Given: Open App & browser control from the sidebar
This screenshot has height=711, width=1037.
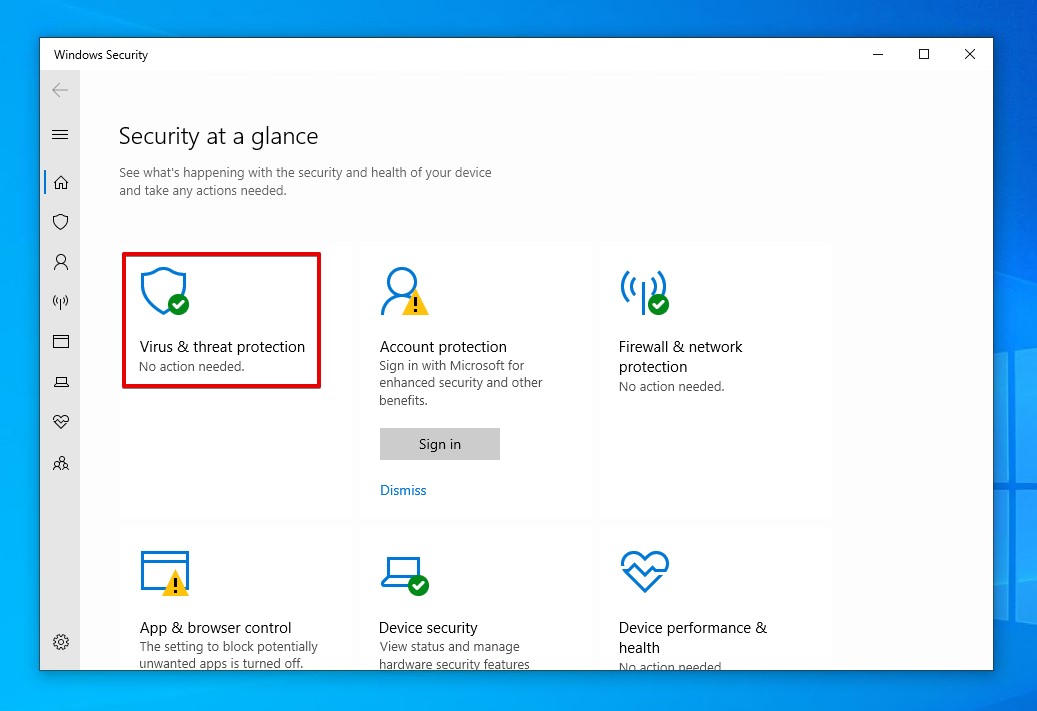Looking at the screenshot, I should 60,342.
